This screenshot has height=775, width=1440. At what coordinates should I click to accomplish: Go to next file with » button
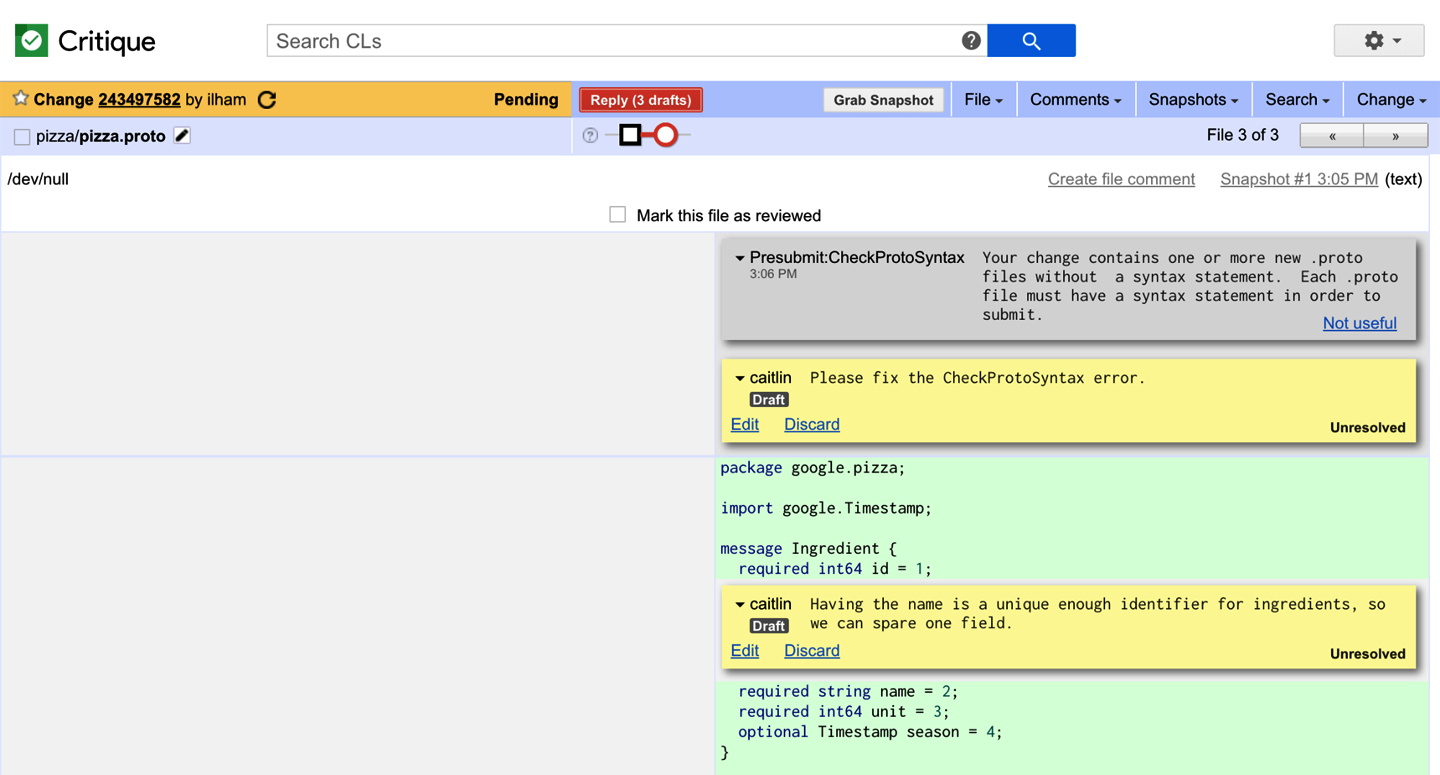point(1395,136)
